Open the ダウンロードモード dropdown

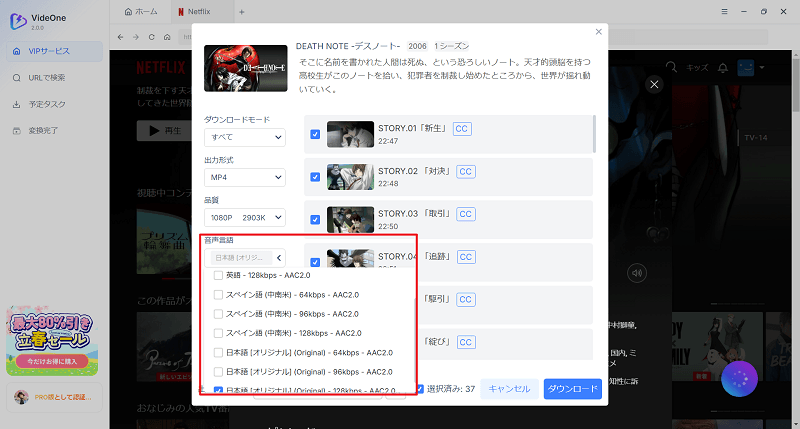[245, 137]
